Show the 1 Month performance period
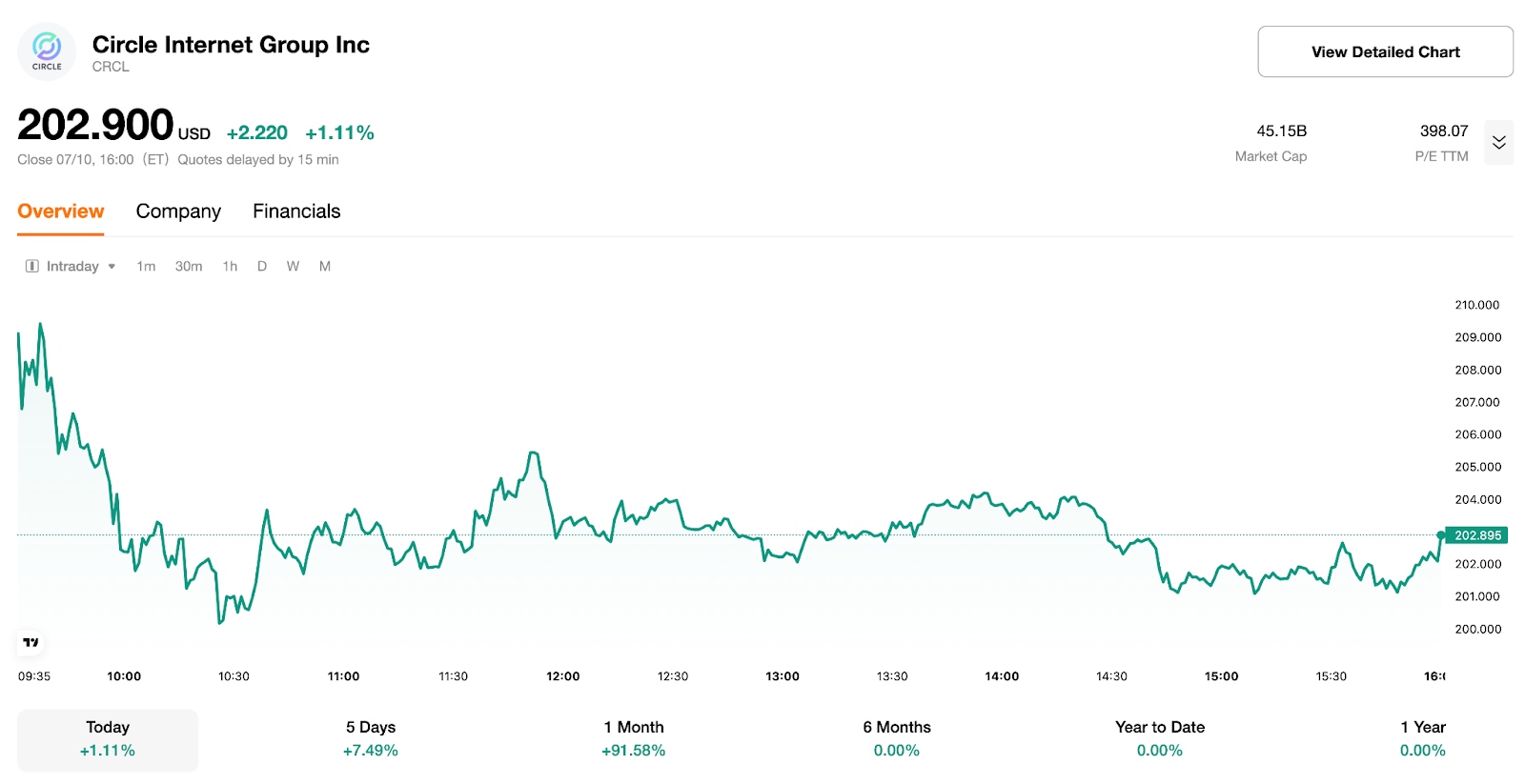 point(634,739)
